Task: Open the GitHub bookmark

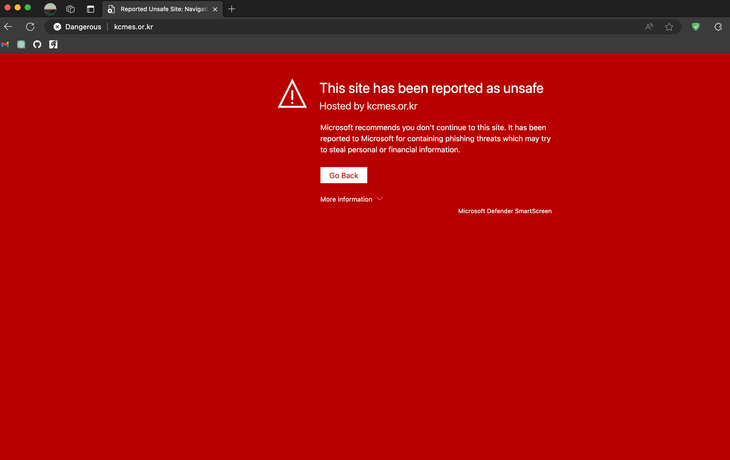Action: [37, 44]
